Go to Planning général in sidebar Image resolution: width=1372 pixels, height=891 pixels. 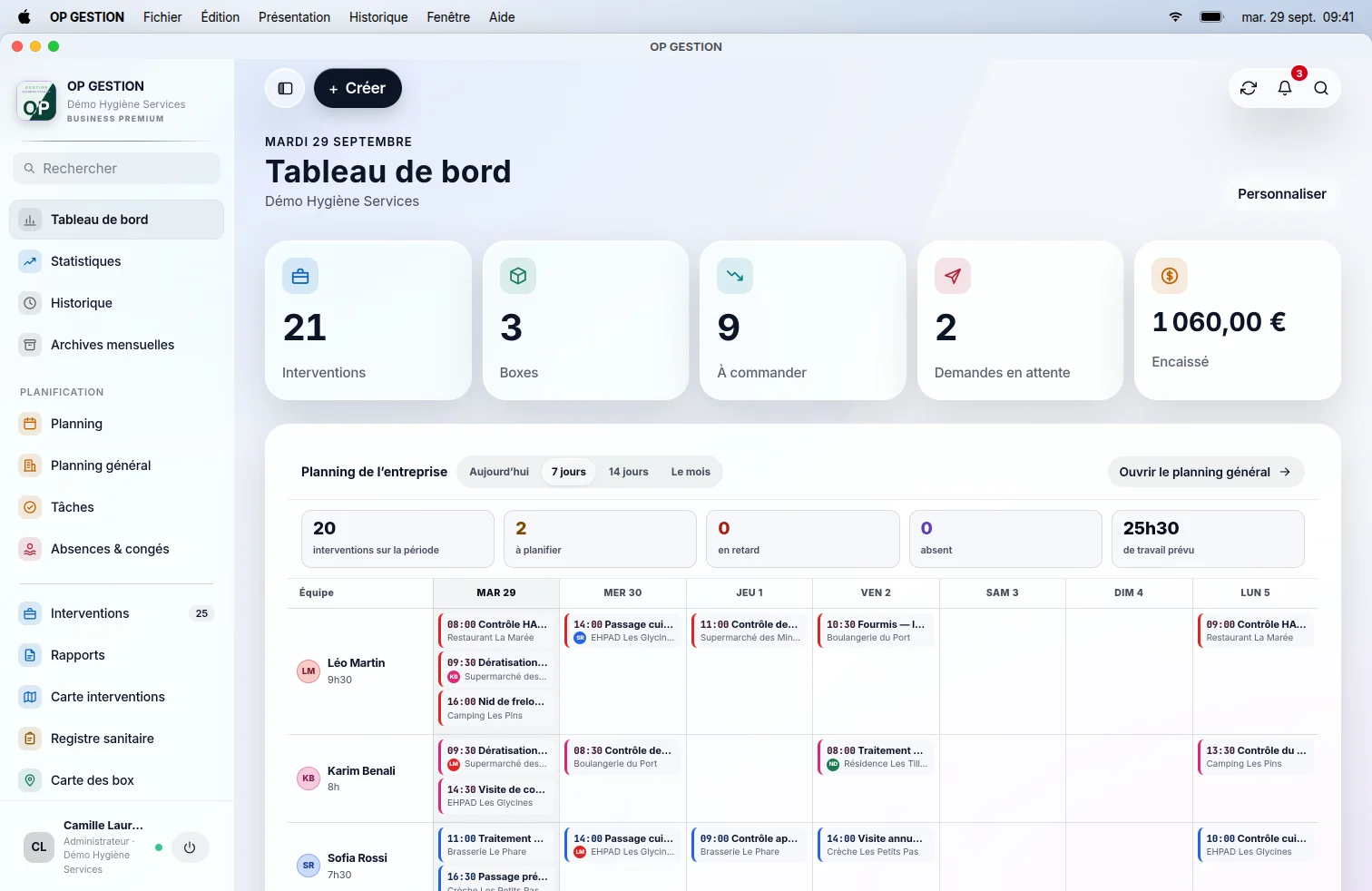pos(116,465)
